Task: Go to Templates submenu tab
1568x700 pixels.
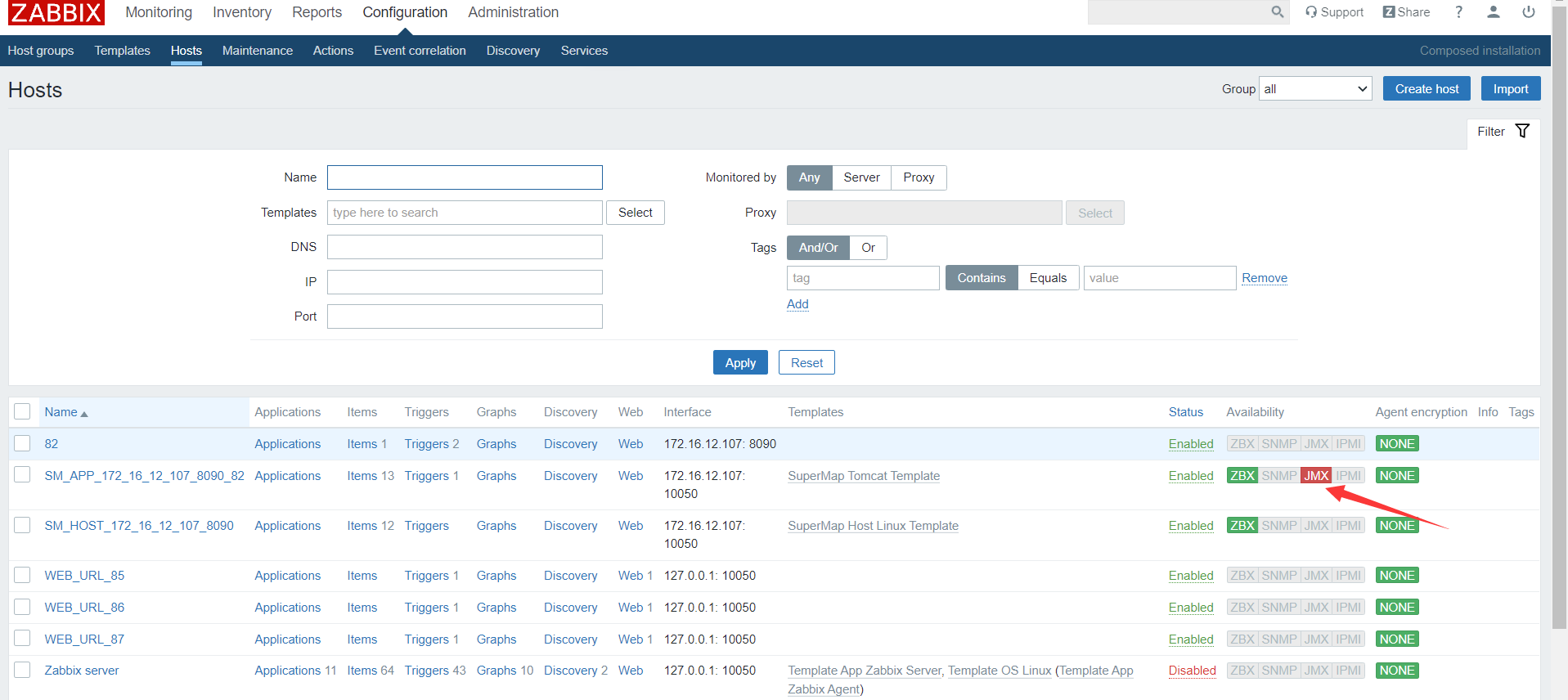Action: 122,51
